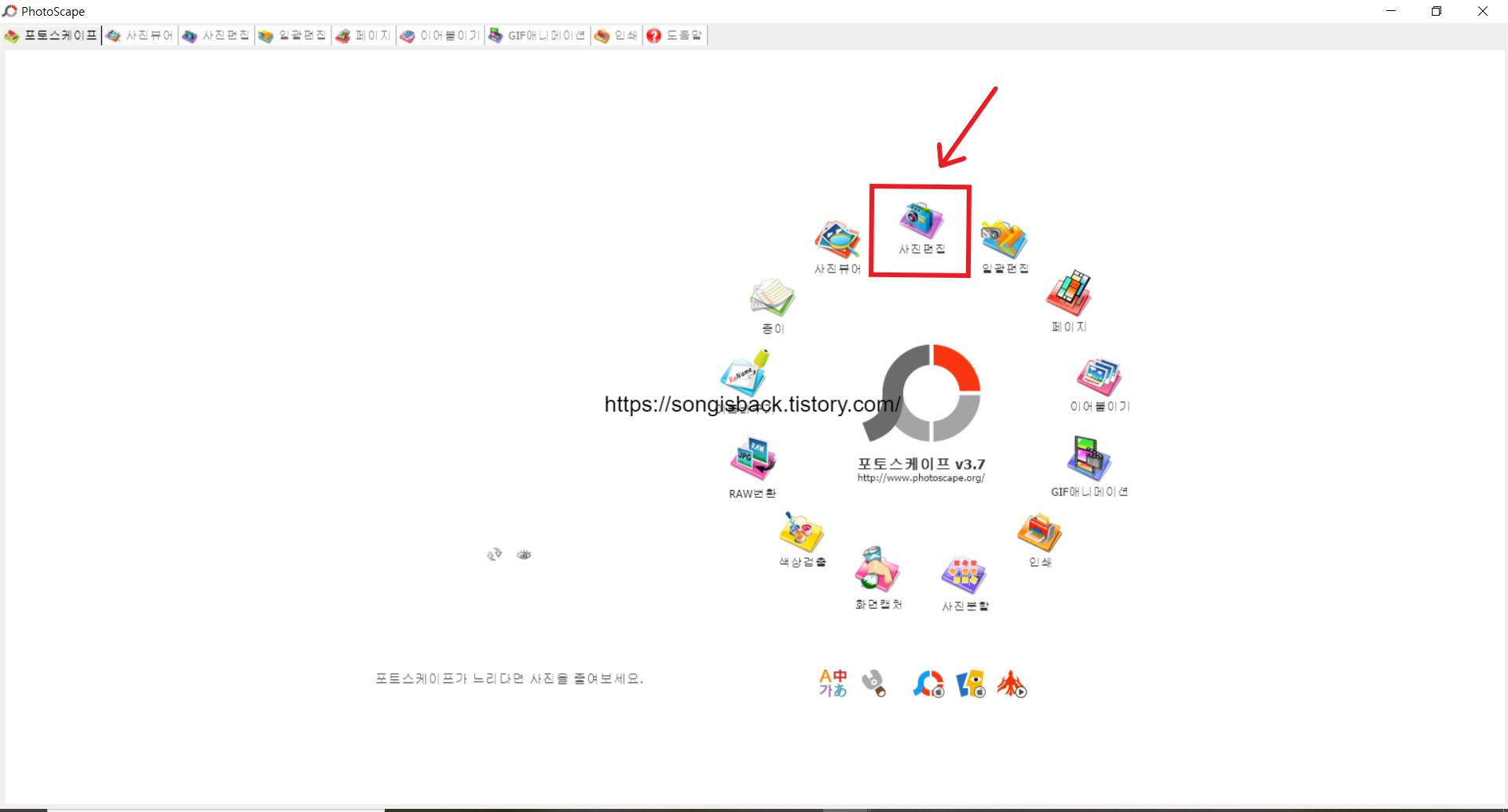Switch to the 페이지 tab
The image size is (1508, 812).
[x=363, y=35]
